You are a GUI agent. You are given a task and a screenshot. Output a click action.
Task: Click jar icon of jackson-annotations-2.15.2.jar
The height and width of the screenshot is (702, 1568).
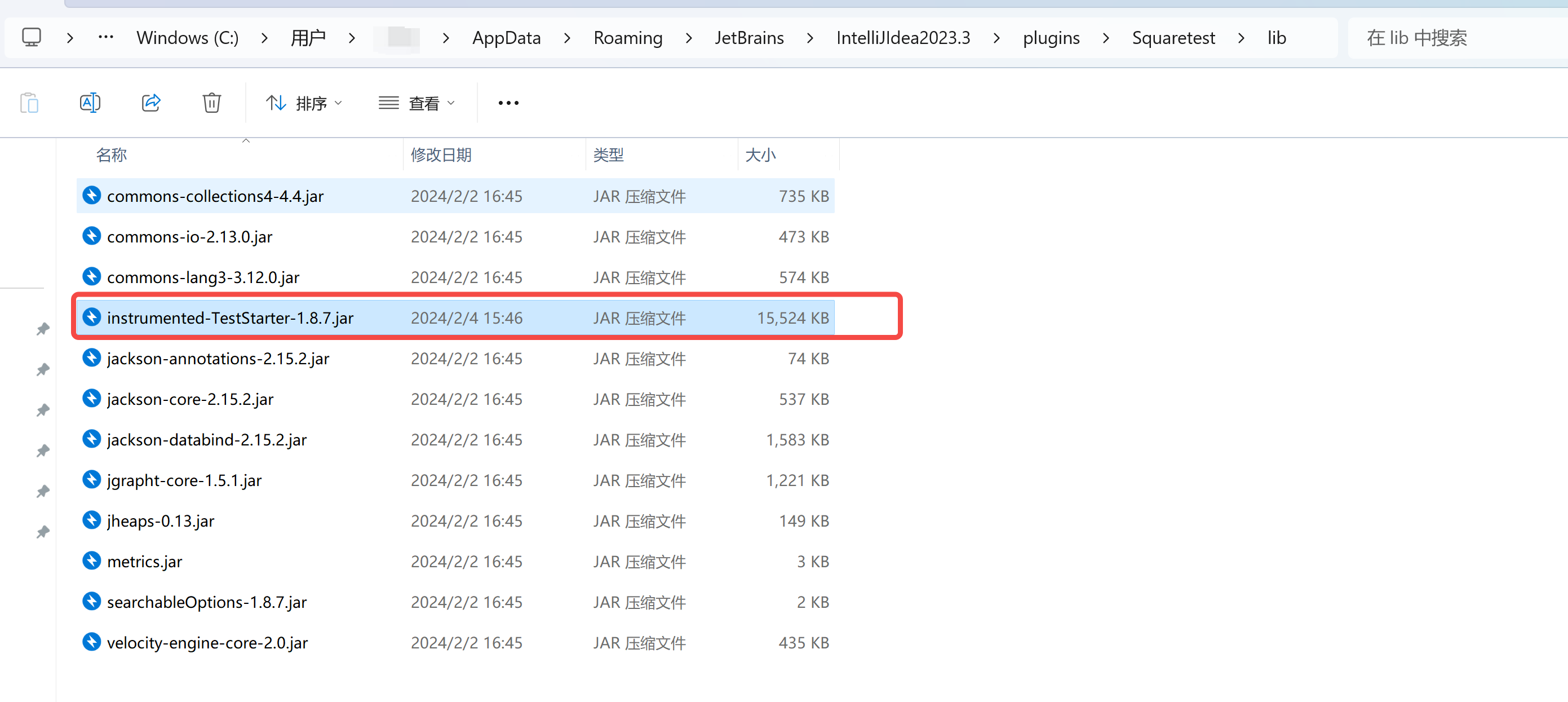(x=91, y=357)
